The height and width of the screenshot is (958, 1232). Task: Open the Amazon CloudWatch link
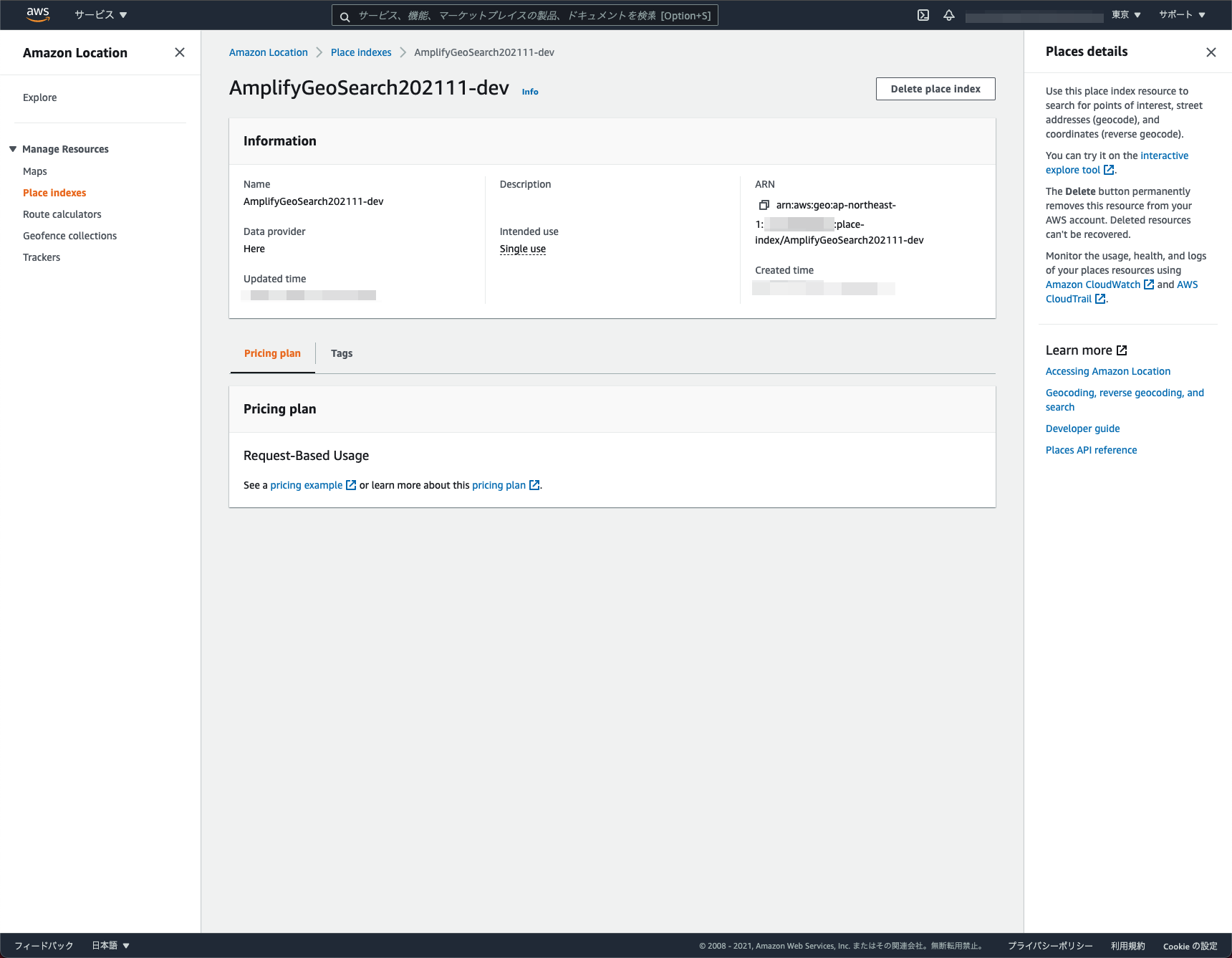pos(1099,284)
